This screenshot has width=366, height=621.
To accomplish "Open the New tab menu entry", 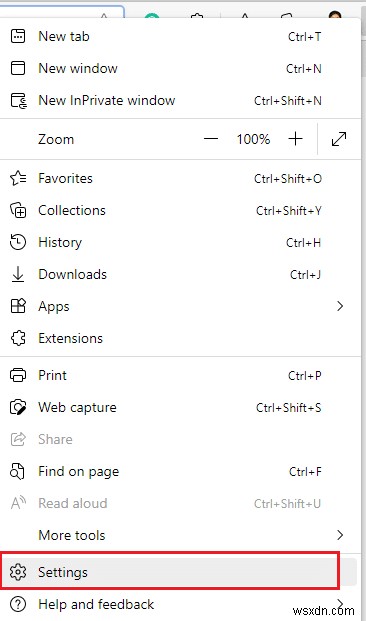I will pos(181,36).
